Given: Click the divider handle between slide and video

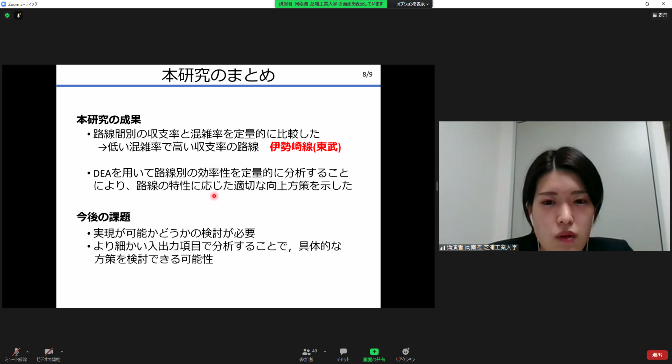Looking at the screenshot, I should [x=437, y=186].
